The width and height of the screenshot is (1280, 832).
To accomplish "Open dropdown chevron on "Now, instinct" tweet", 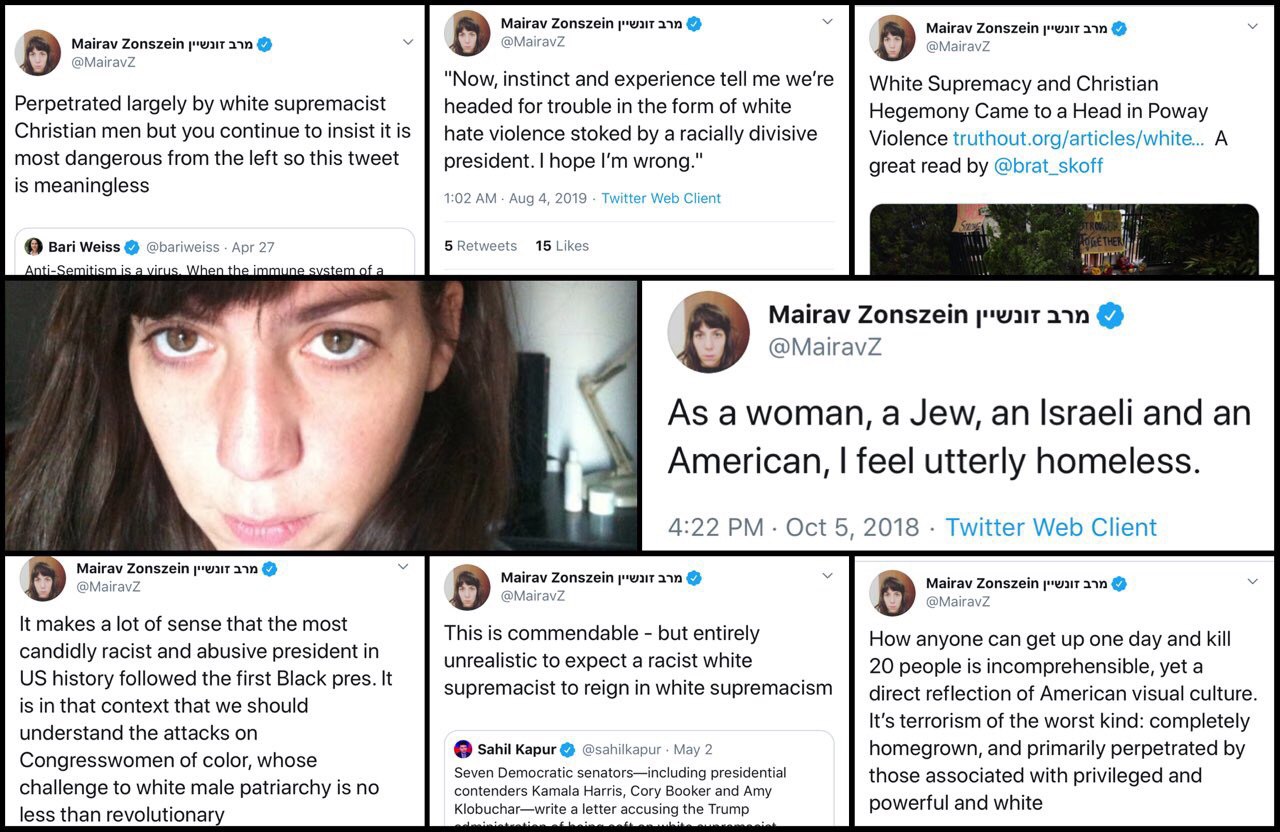I will tap(827, 22).
